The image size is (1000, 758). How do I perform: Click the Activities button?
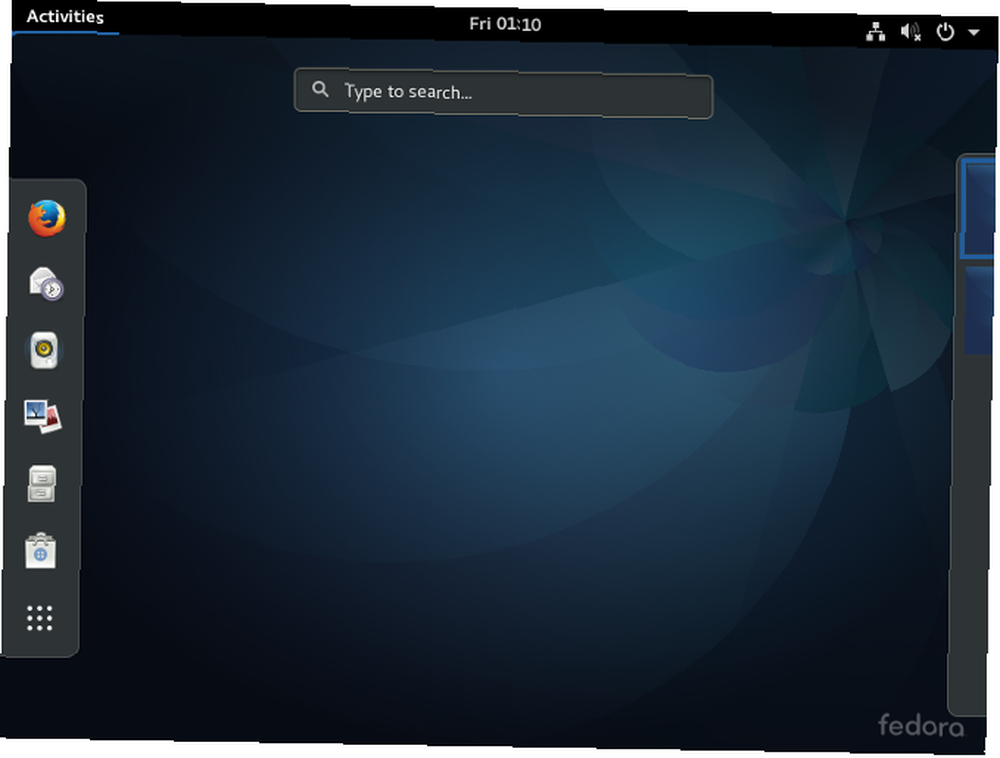point(65,17)
